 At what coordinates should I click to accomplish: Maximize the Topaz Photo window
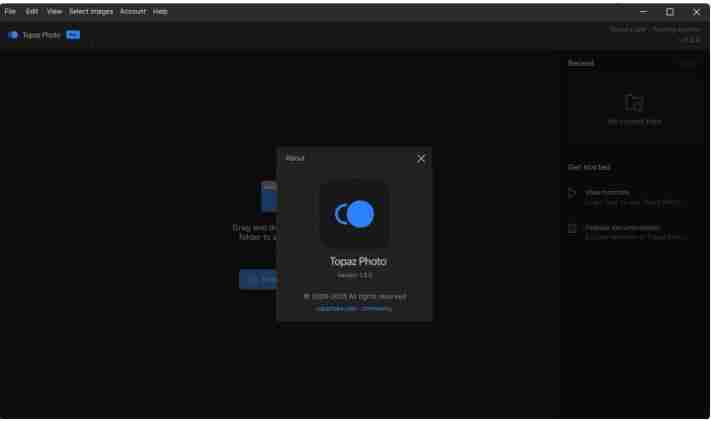pos(670,12)
